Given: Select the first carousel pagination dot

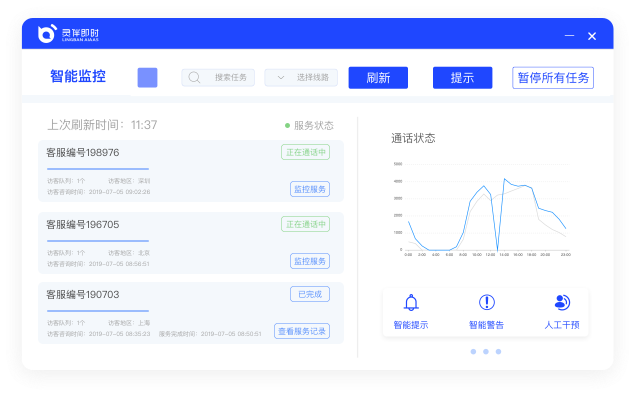Looking at the screenshot, I should tap(473, 351).
